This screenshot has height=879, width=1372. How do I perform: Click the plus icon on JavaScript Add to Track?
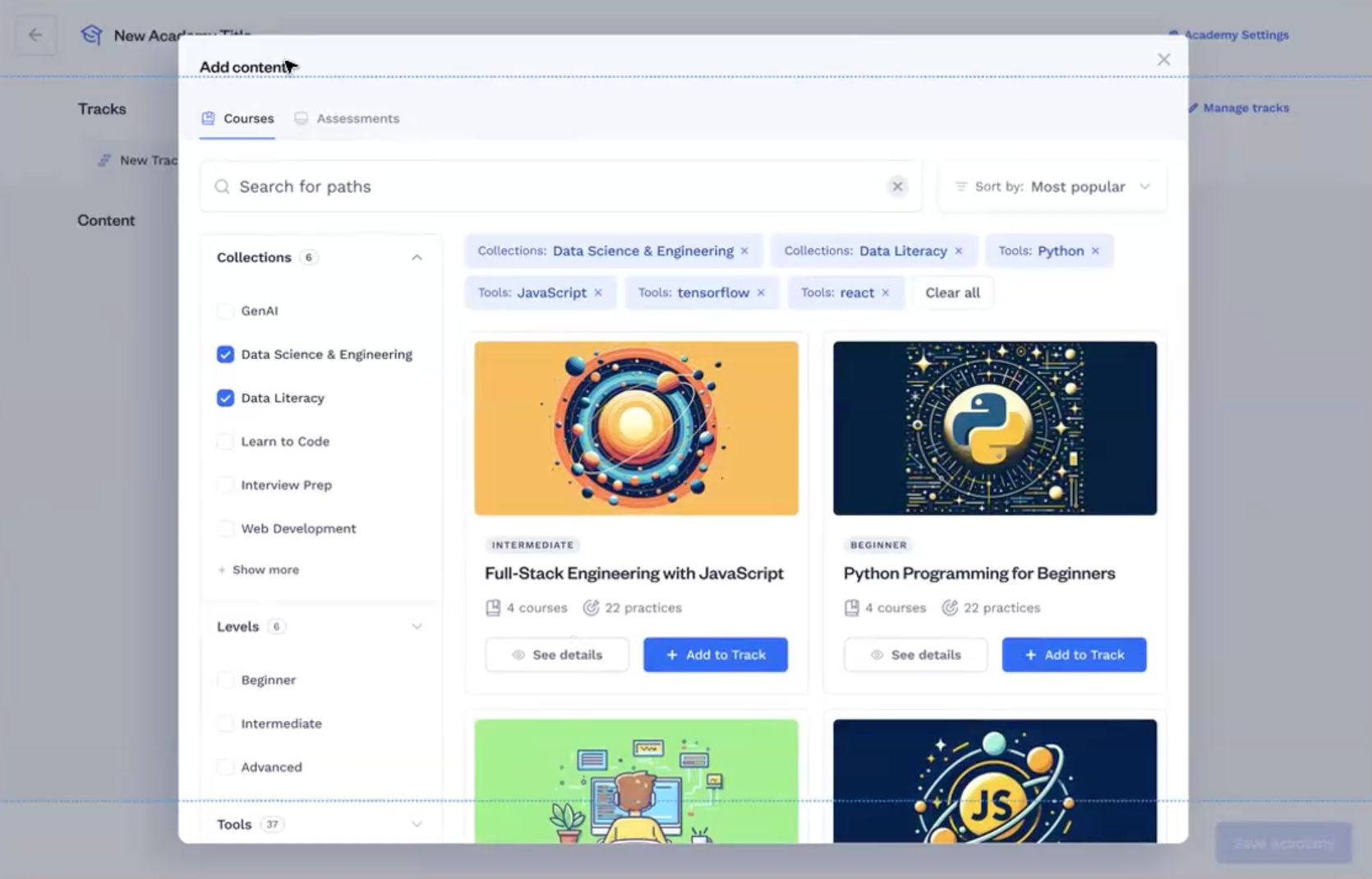[x=672, y=655]
